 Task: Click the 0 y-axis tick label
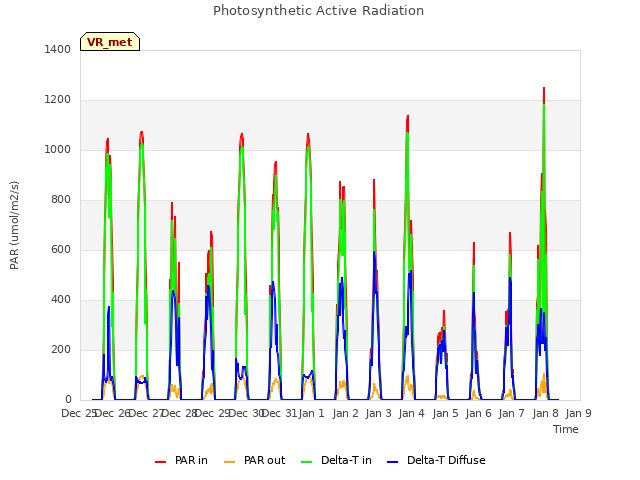(x=68, y=399)
